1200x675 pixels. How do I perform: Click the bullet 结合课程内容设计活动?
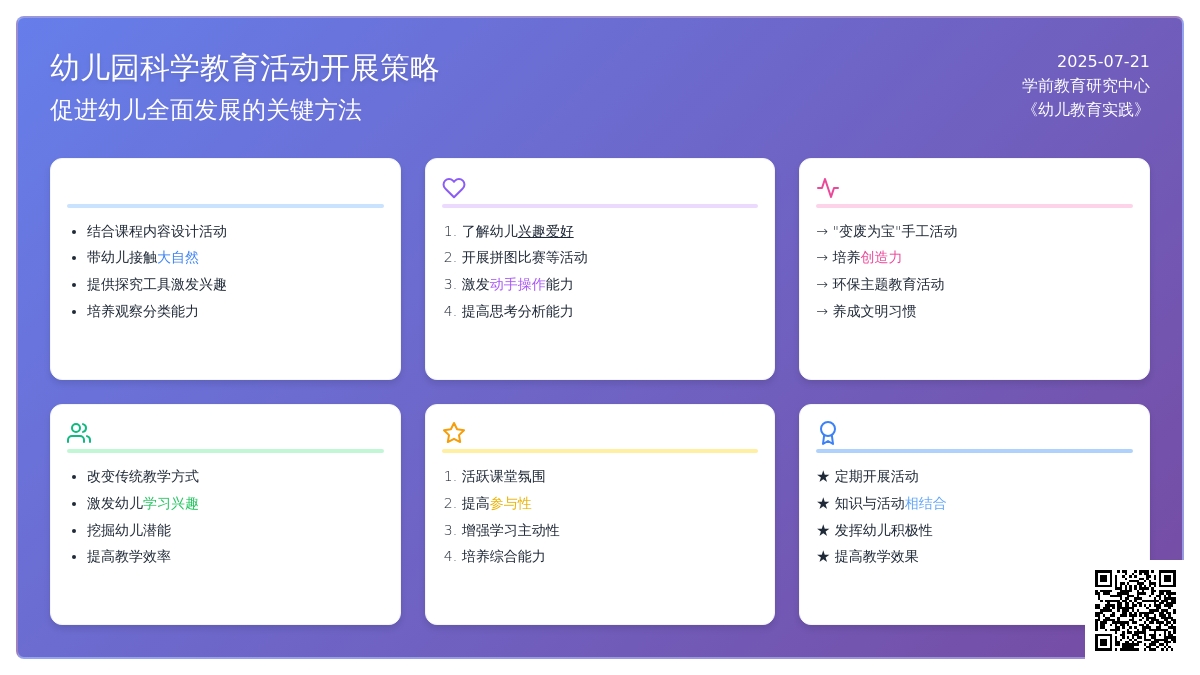coord(157,231)
